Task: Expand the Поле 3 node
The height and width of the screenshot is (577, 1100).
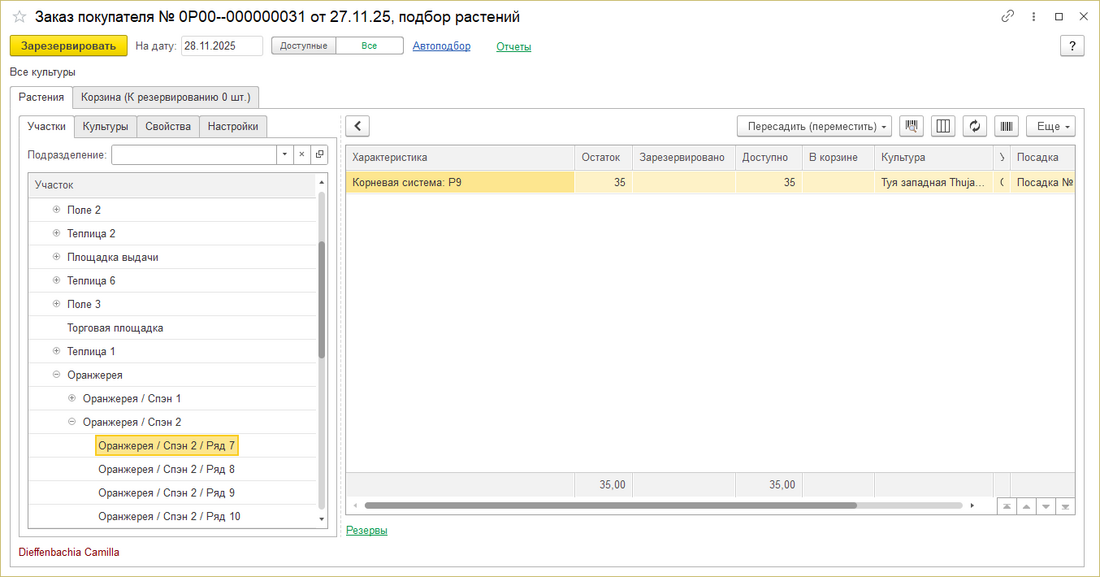Action: [56, 304]
